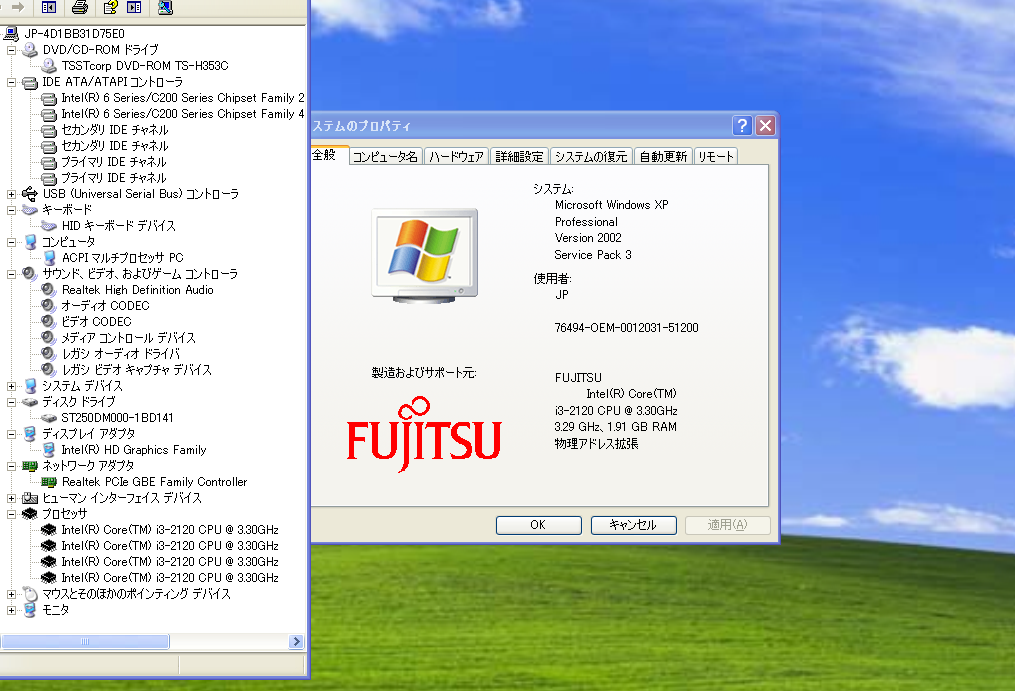This screenshot has height=691, width=1015.
Task: Click the サウンド、ビデオ、およびゲーム コントローラ icon
Action: pyautogui.click(x=30, y=274)
